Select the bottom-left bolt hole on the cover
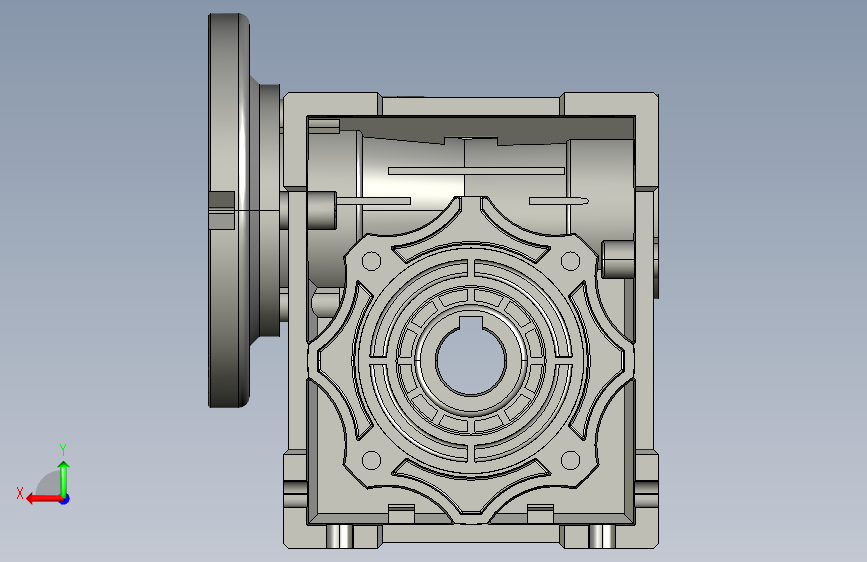867x562 pixels. tap(371, 460)
